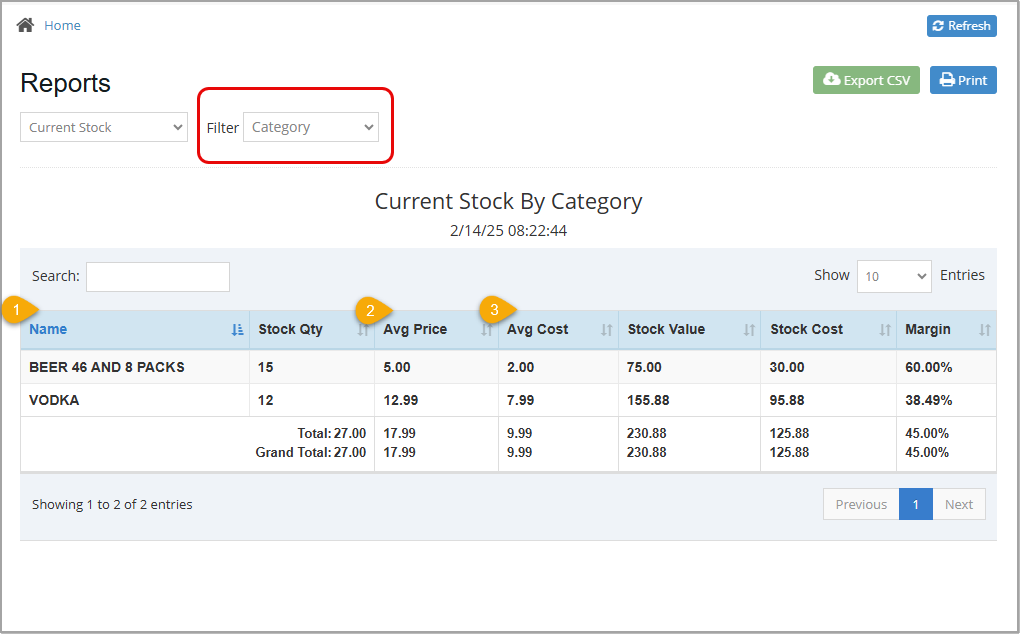The image size is (1023, 637).
Task: Open the report type dropdown showing Current Stock
Action: [x=103, y=127]
